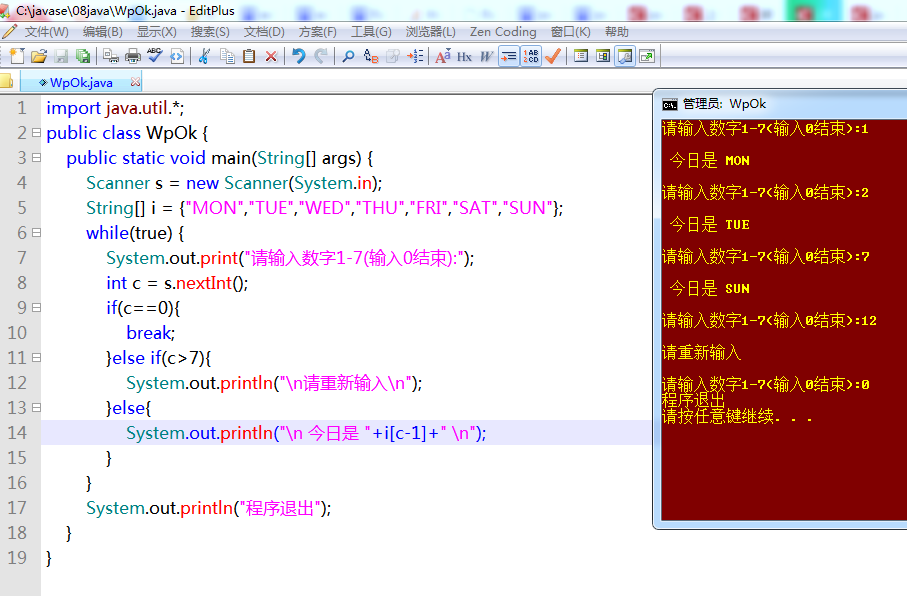The width and height of the screenshot is (907, 596).
Task: Collapse the else block on line 13
Action: pos(36,408)
